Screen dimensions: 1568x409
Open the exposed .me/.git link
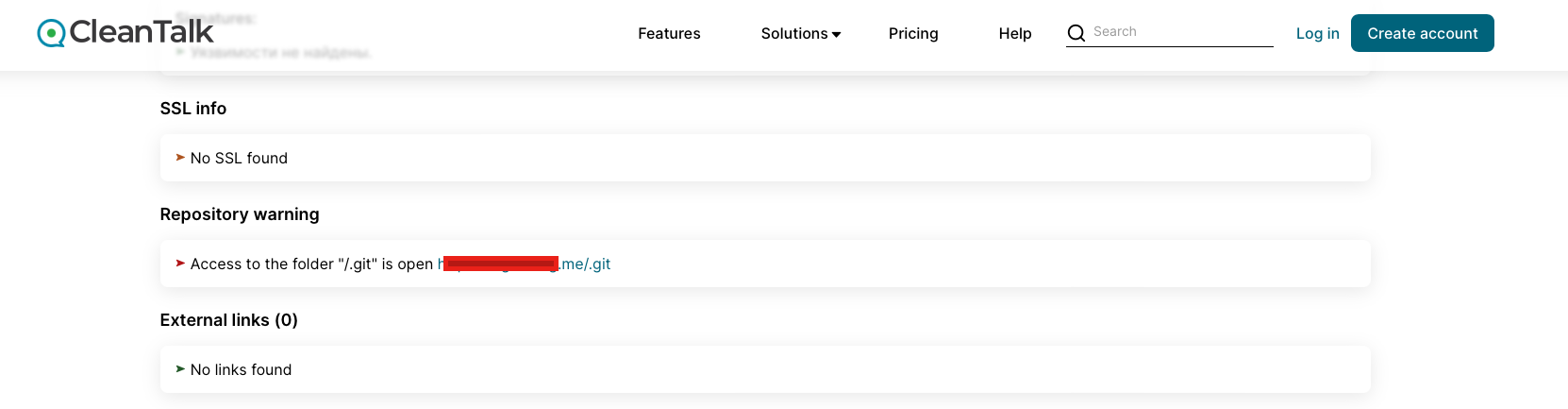tap(585, 264)
